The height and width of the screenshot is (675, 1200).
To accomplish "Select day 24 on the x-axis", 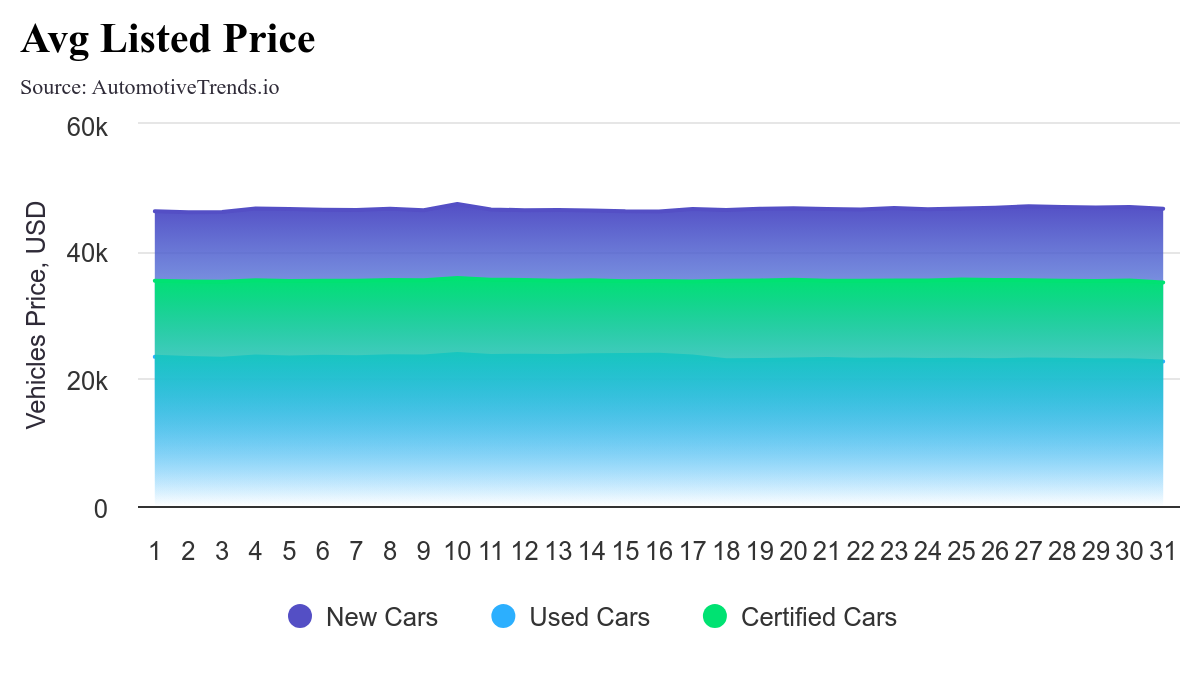I will [928, 551].
